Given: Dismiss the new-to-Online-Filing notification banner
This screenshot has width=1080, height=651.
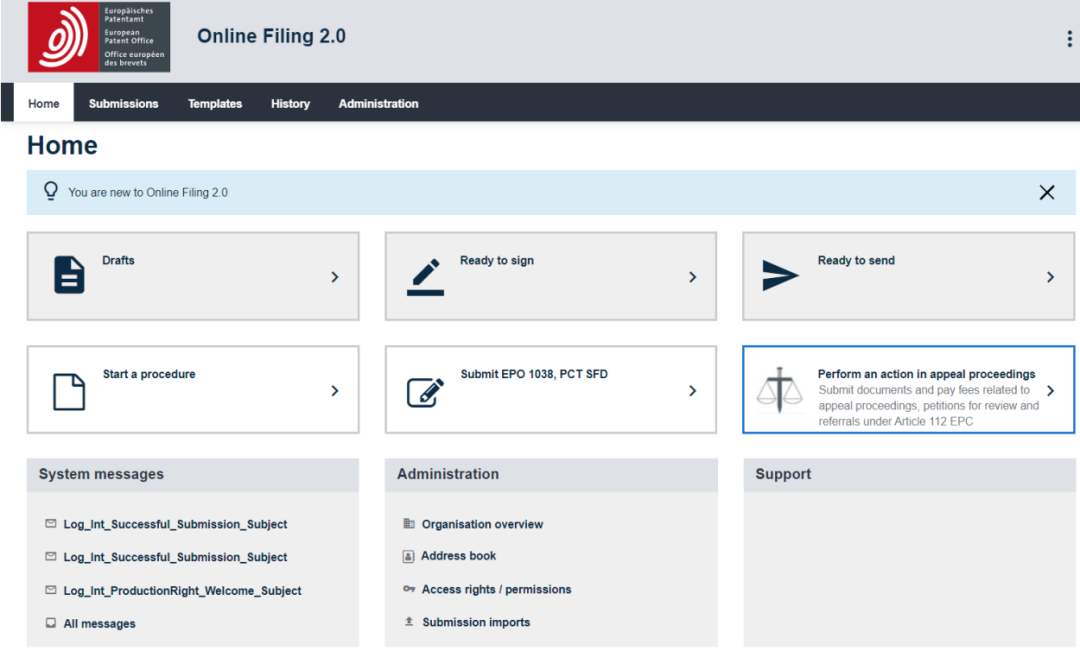Looking at the screenshot, I should [1047, 192].
